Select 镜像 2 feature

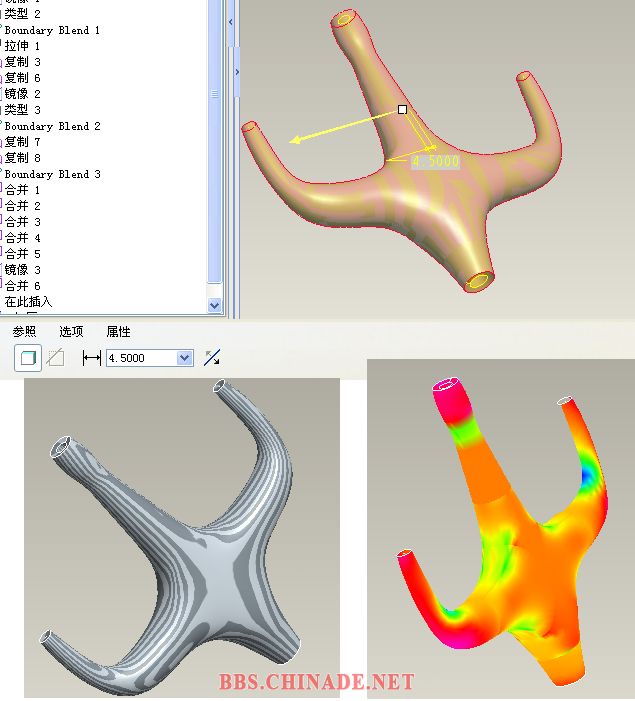(x=22, y=94)
